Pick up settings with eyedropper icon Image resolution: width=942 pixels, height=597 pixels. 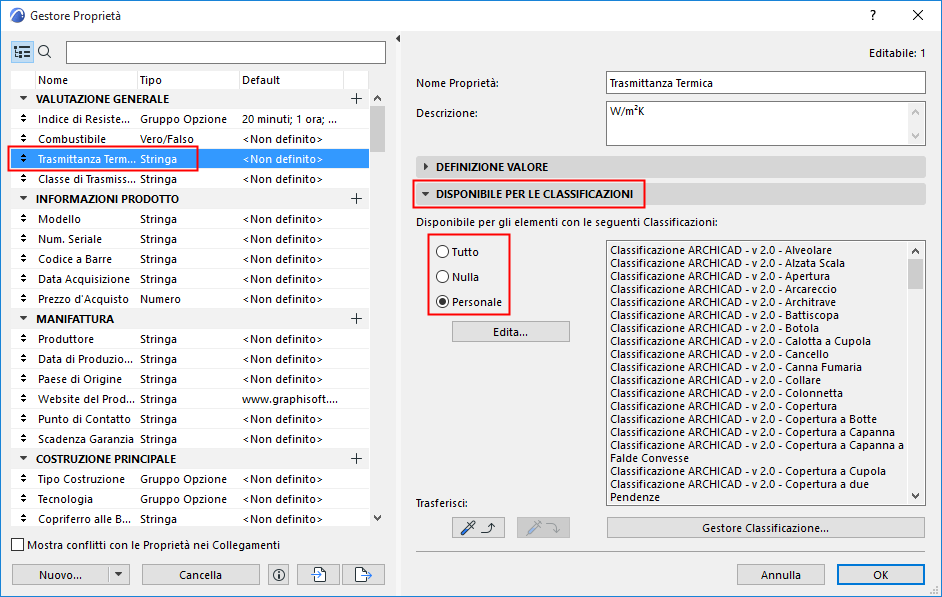click(x=478, y=528)
